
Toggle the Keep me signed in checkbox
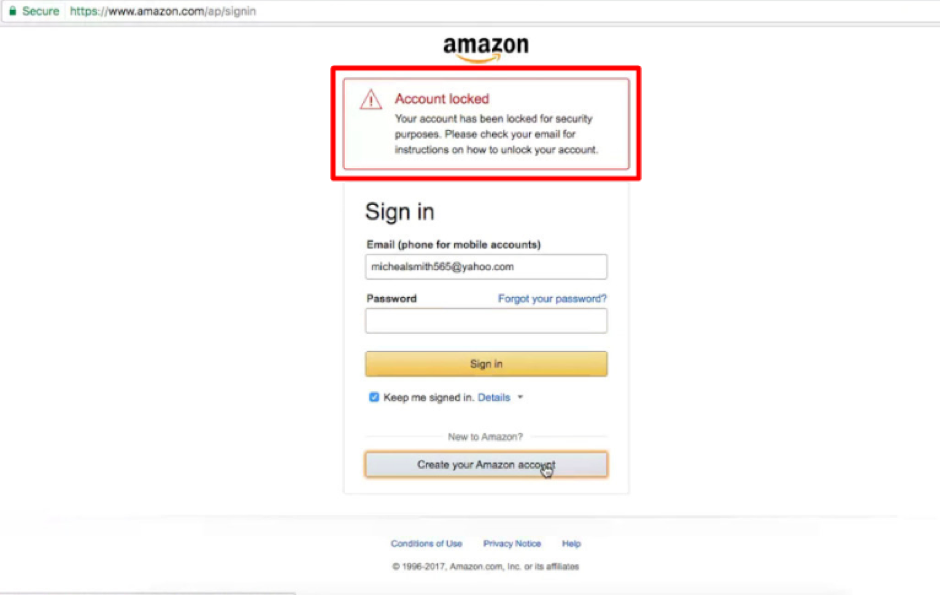click(374, 397)
